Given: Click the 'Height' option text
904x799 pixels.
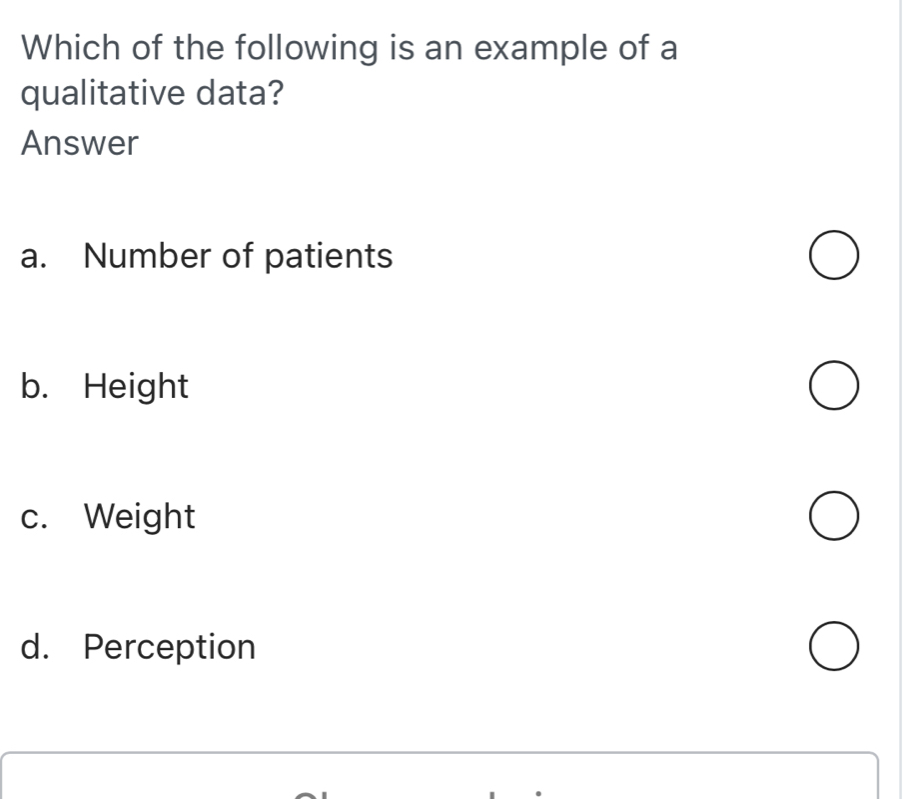Looking at the screenshot, I should click(136, 386).
